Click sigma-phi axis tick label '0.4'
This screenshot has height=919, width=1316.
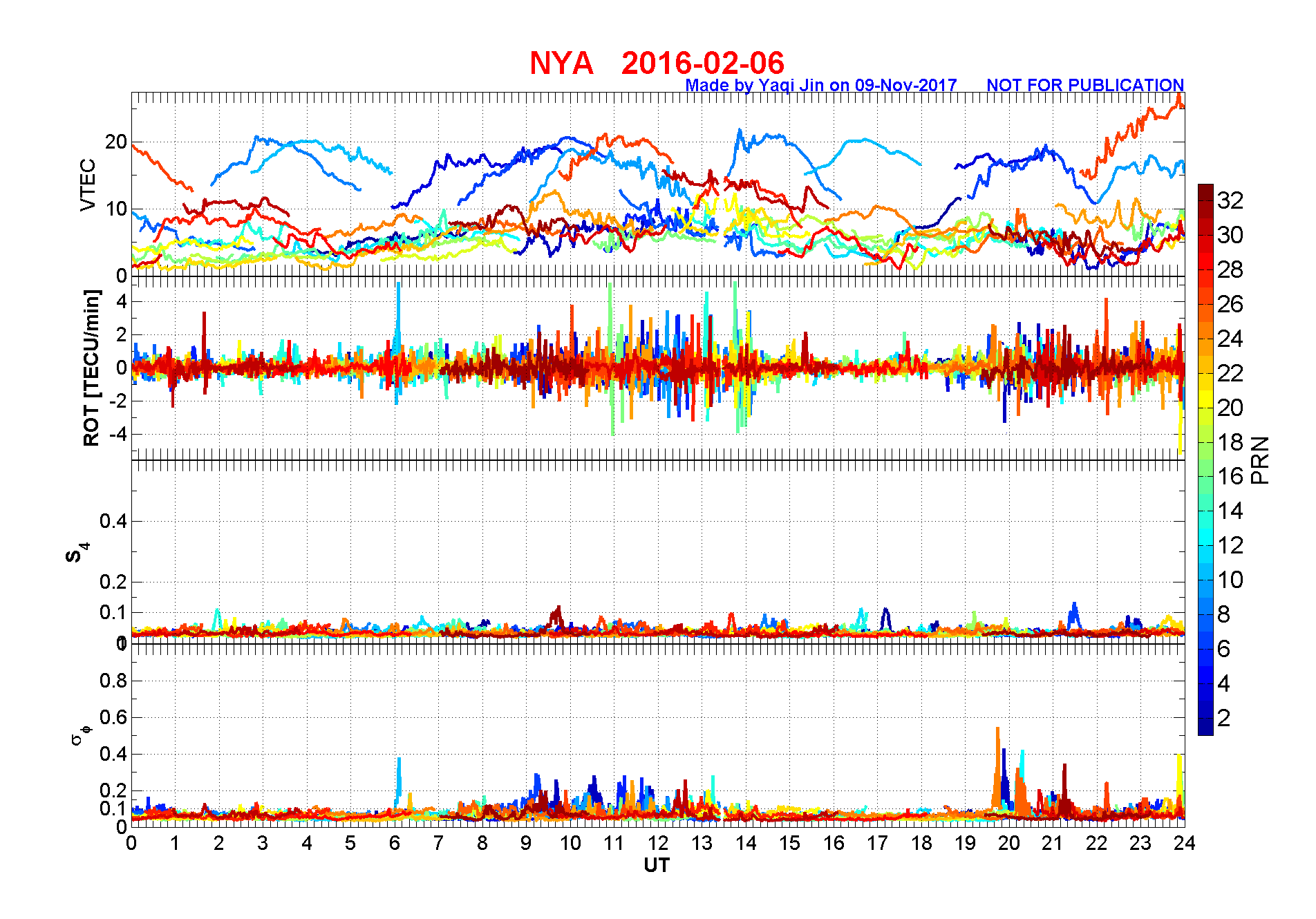[113, 754]
